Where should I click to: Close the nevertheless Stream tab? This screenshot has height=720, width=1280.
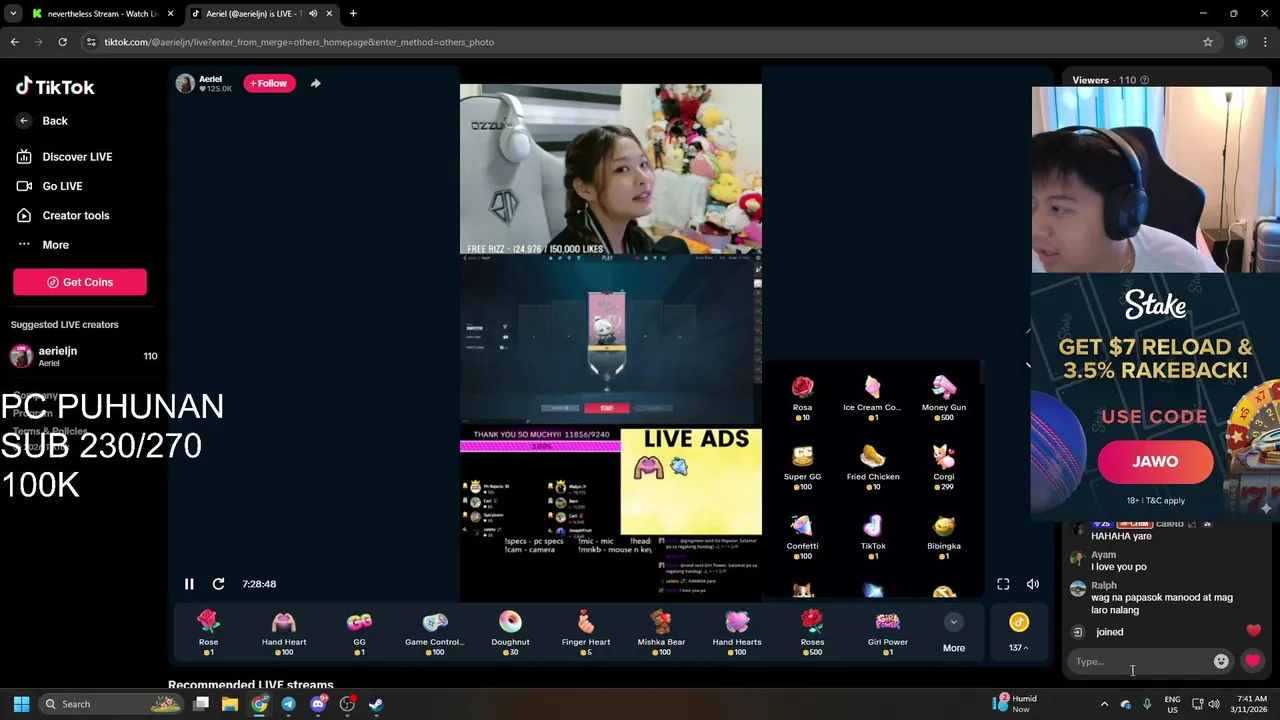pyautogui.click(x=171, y=14)
